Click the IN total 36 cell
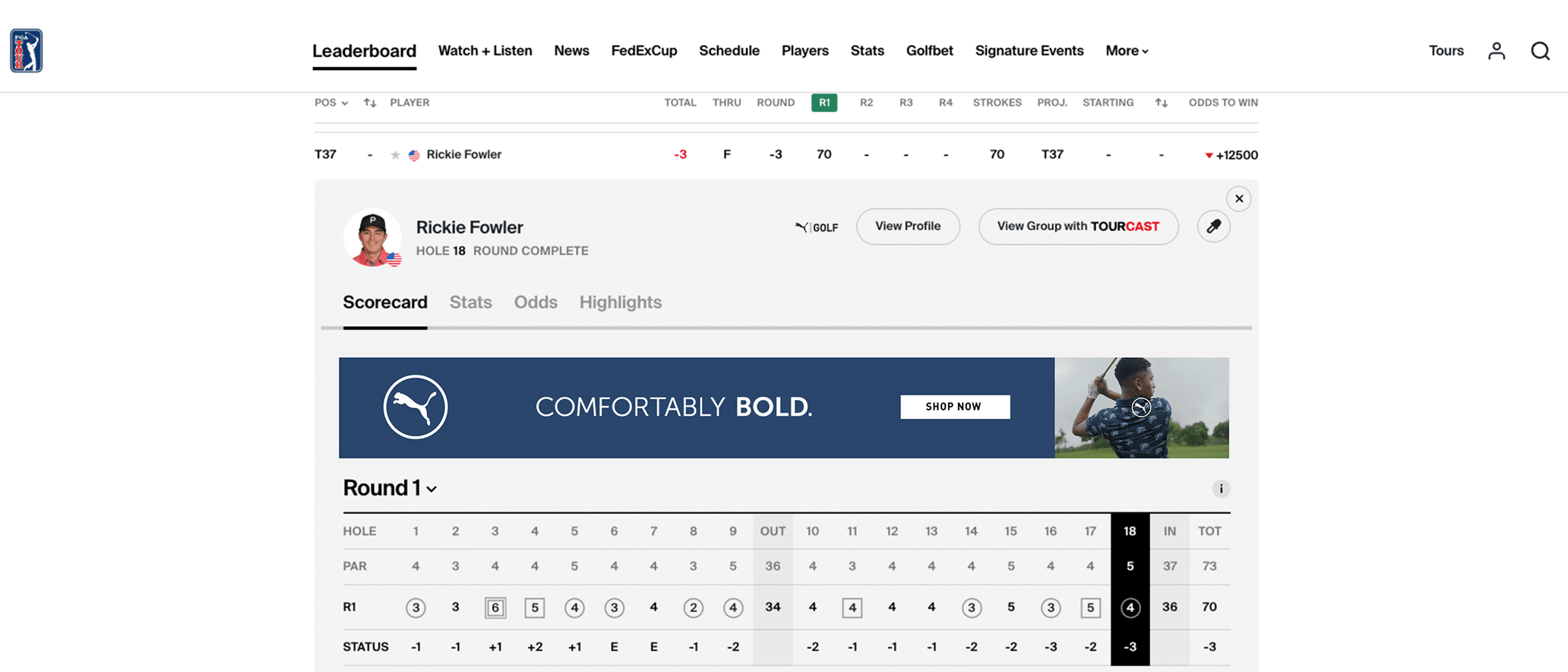The image size is (1568, 672). point(1170,607)
